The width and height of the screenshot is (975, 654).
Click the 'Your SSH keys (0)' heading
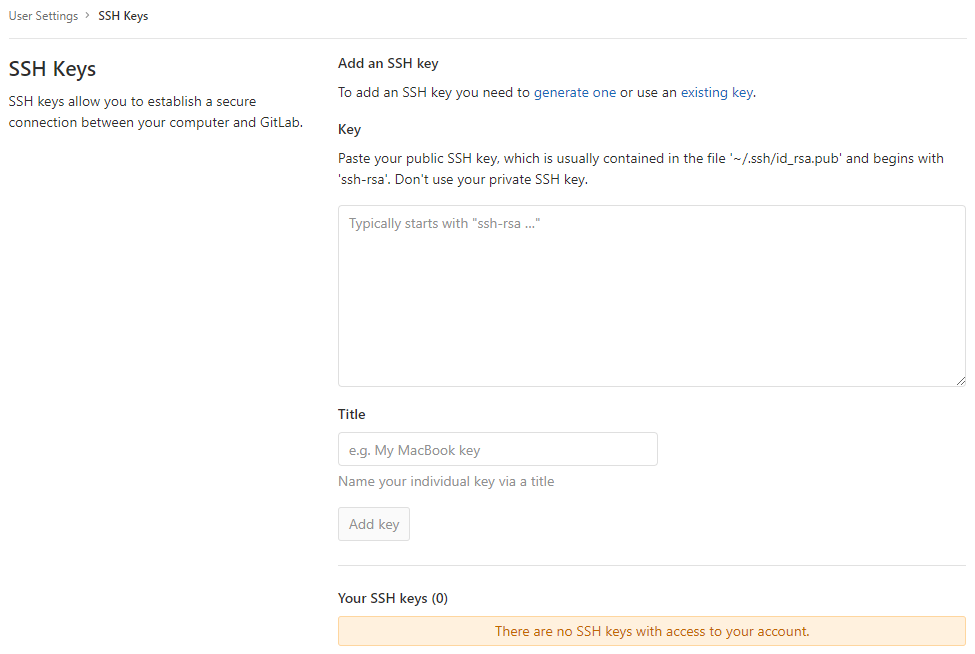393,598
